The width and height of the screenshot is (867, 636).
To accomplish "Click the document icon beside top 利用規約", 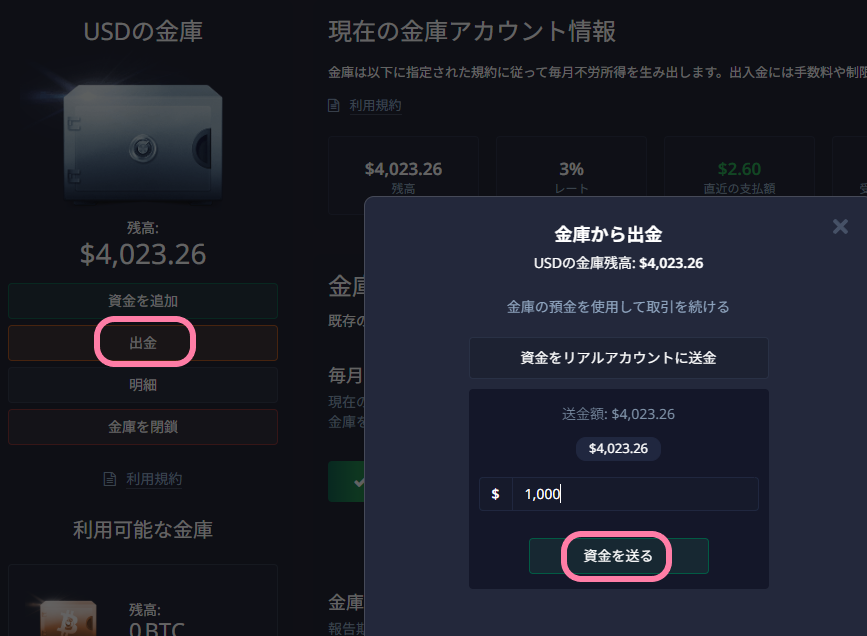I will 333,105.
